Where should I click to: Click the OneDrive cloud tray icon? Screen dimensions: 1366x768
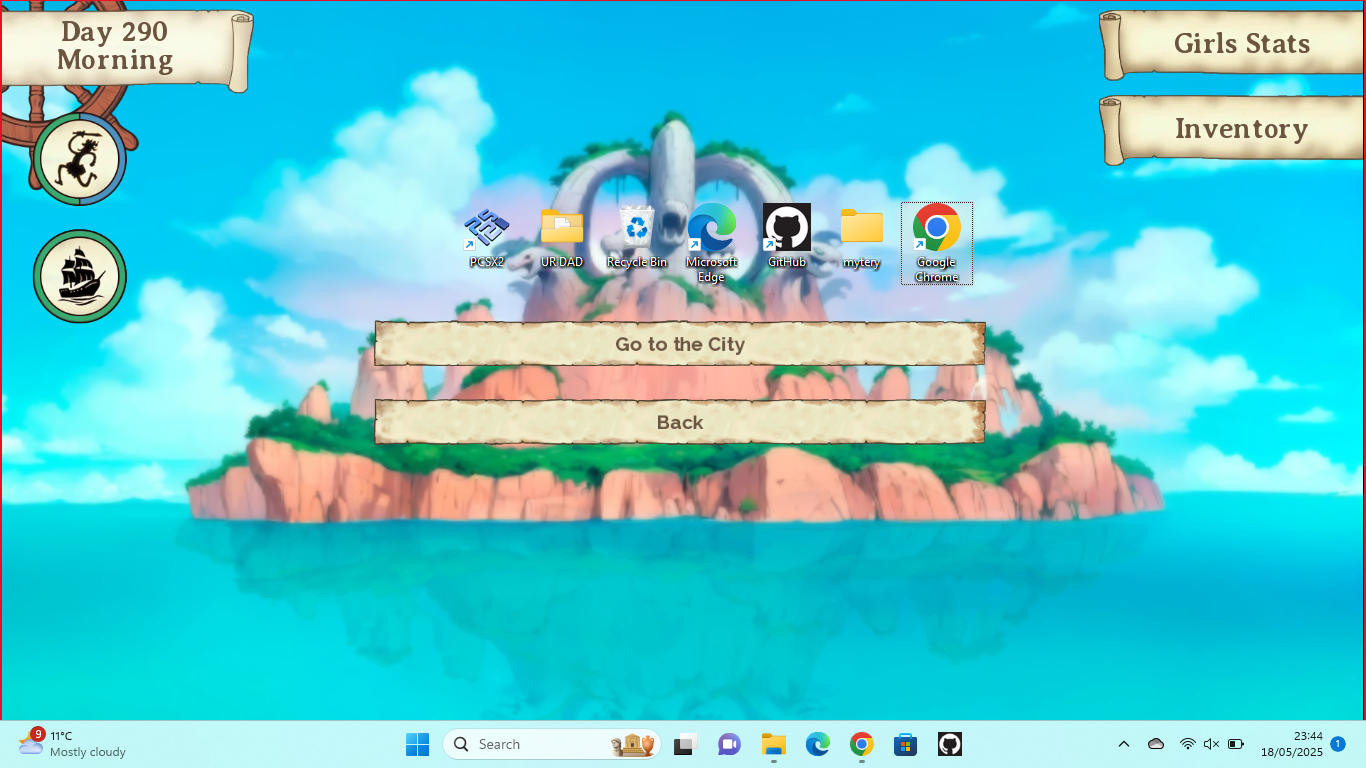coord(1156,744)
